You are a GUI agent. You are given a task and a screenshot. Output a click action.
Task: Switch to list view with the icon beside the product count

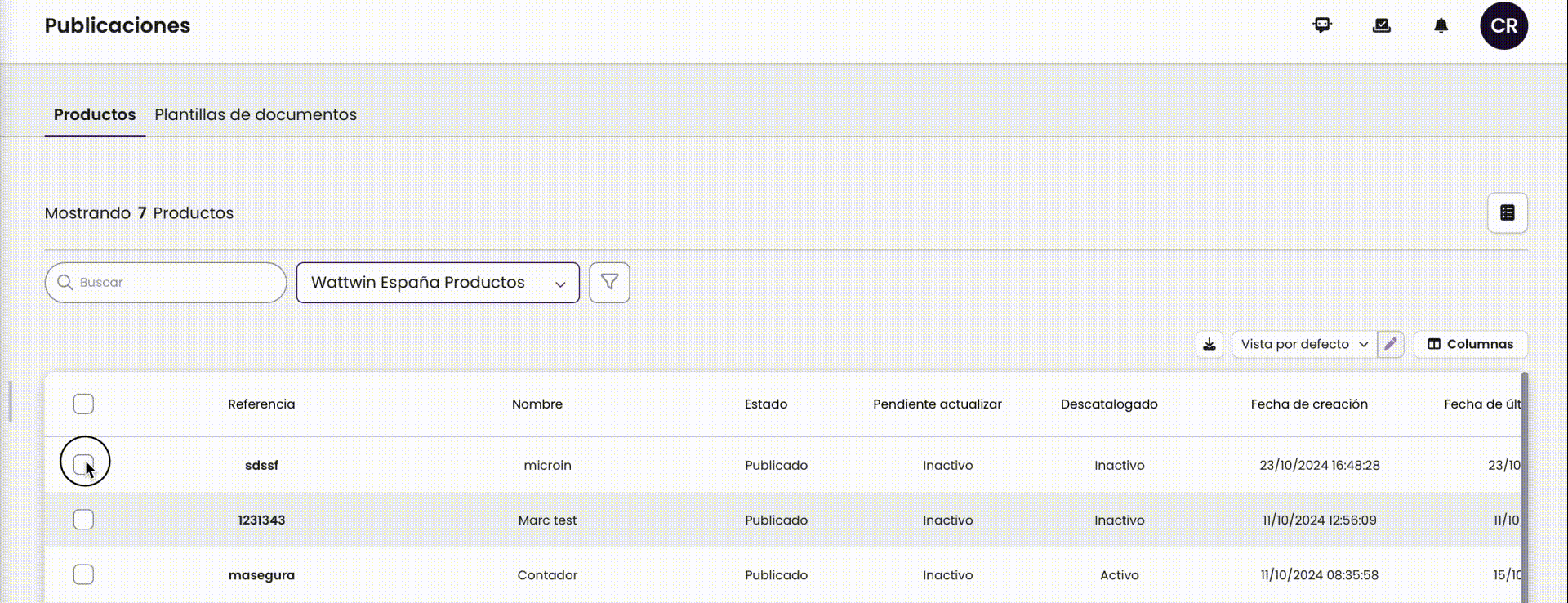click(x=1508, y=213)
